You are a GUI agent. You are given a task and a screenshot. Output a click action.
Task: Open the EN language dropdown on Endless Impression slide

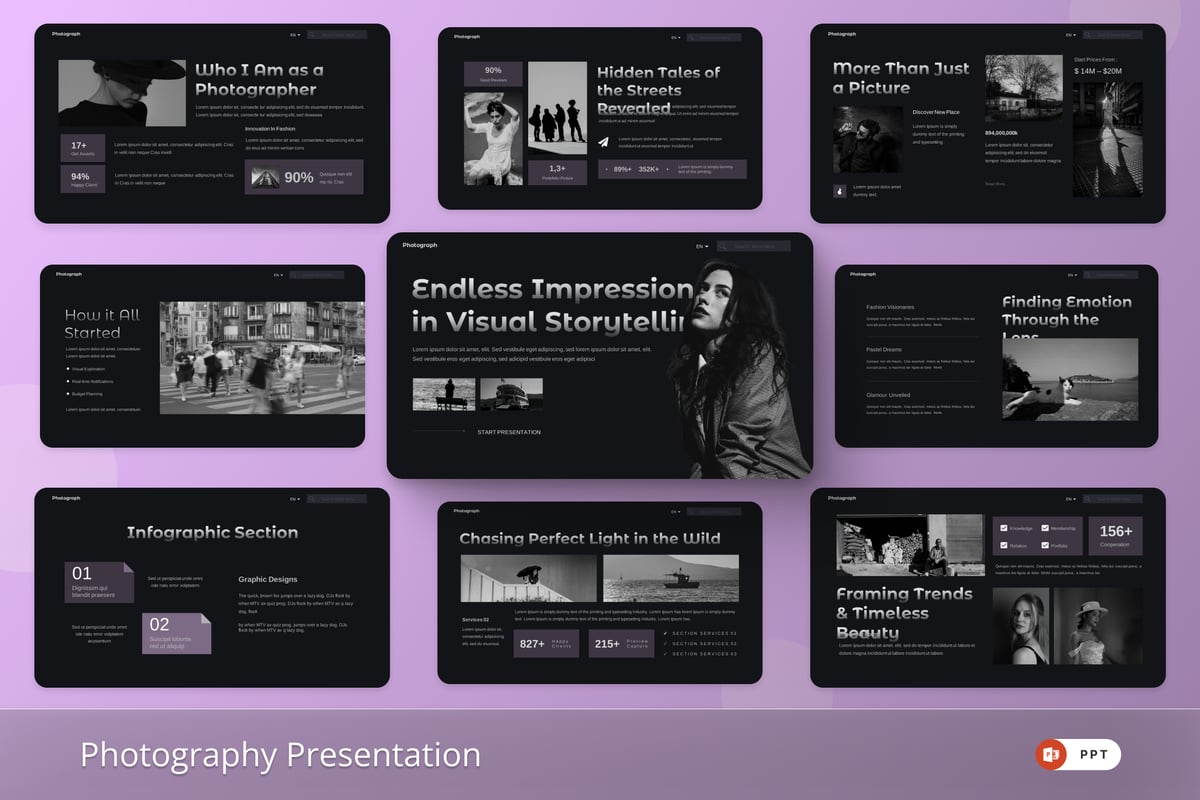tap(702, 246)
